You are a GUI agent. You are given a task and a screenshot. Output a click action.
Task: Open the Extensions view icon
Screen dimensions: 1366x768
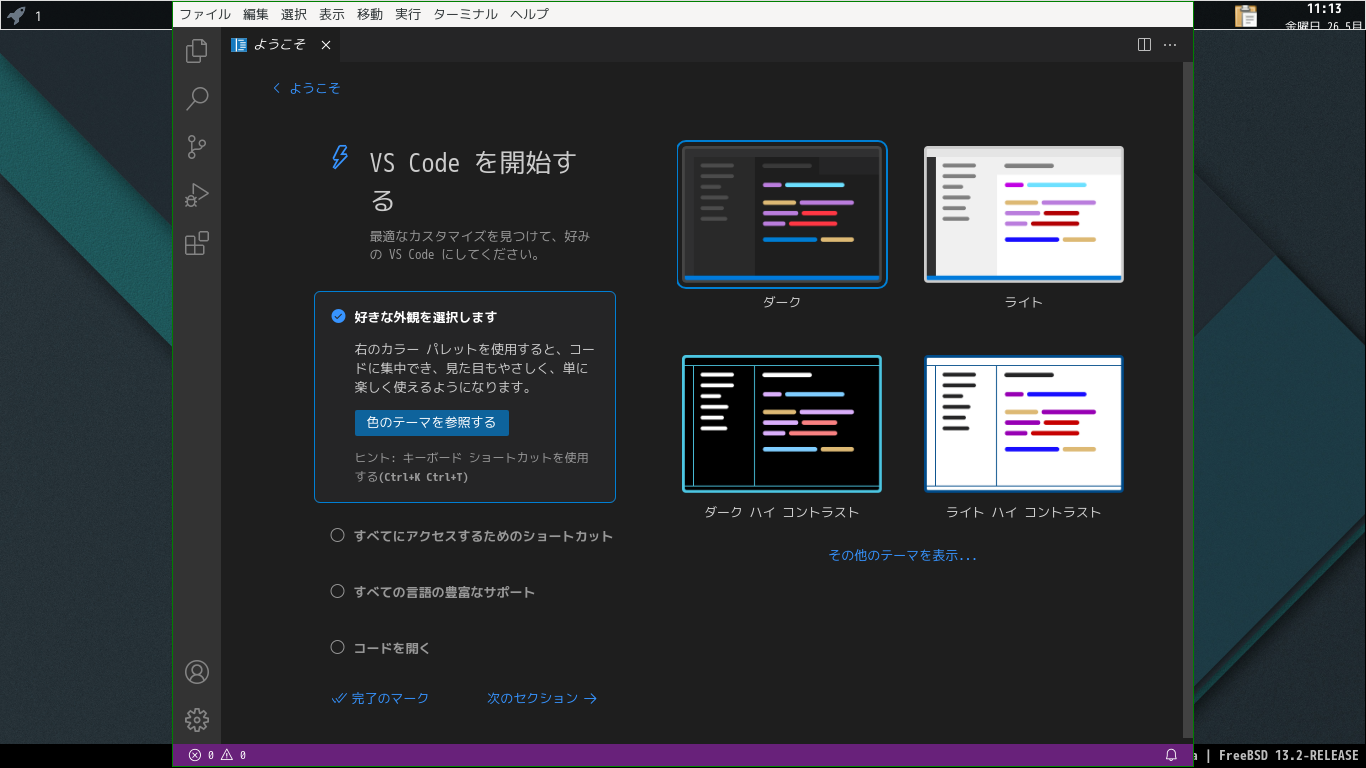197,243
